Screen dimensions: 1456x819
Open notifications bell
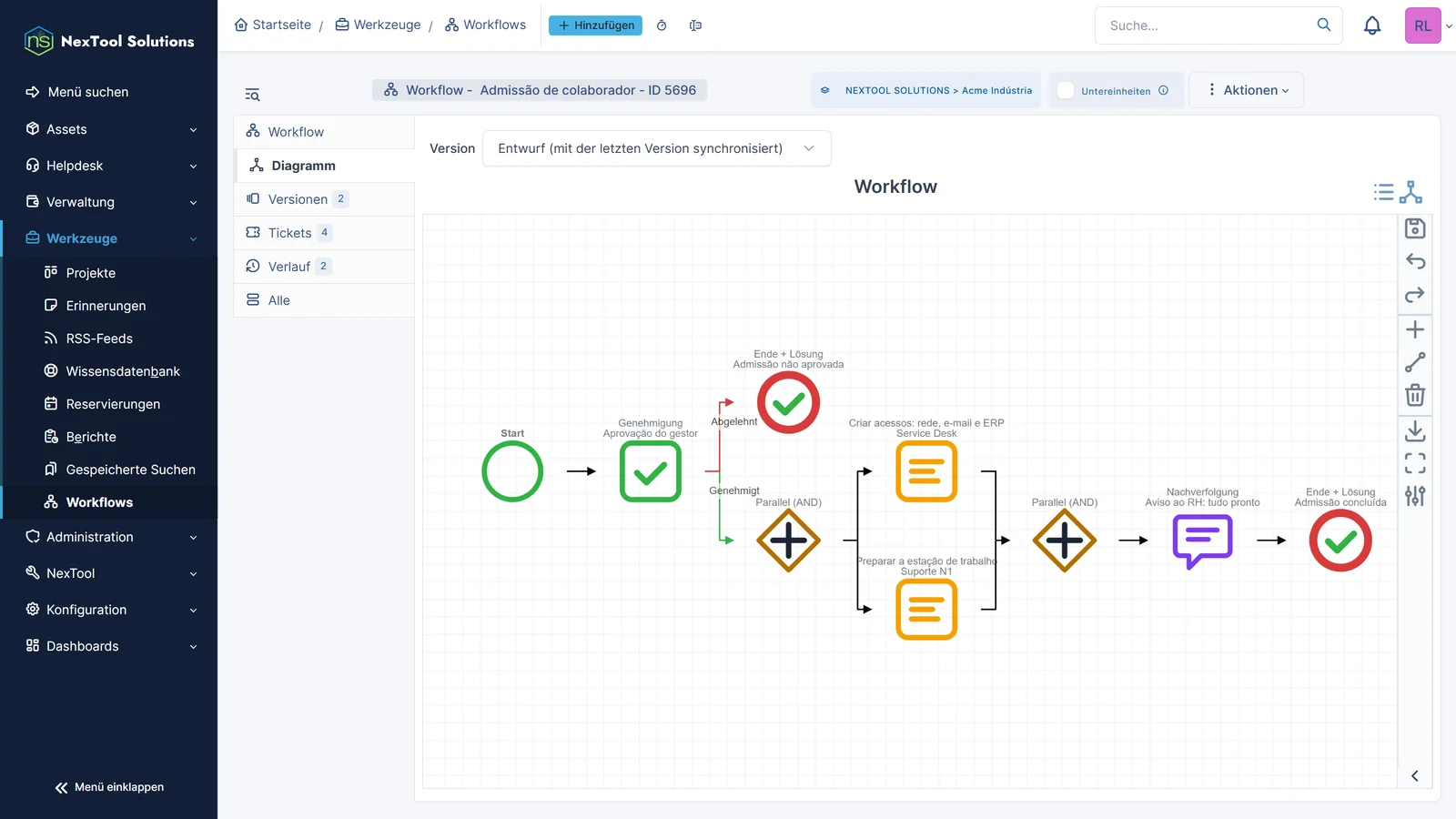(1372, 25)
